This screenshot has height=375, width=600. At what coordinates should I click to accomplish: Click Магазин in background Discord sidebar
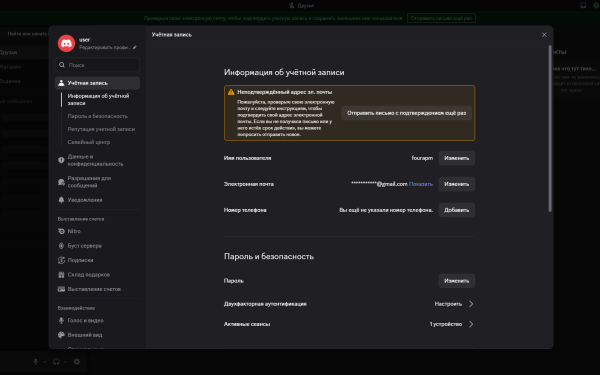pyautogui.click(x=10, y=67)
